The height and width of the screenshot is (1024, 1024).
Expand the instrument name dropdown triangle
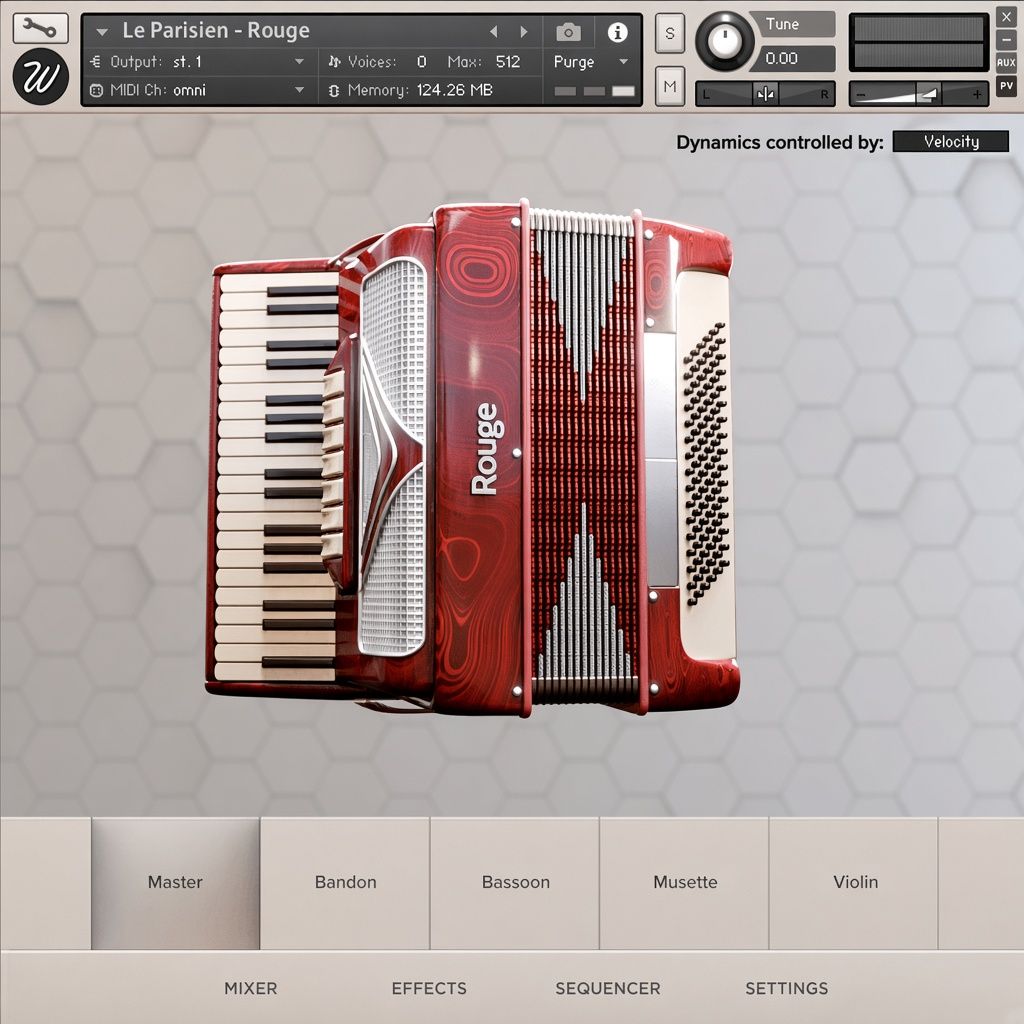point(101,31)
